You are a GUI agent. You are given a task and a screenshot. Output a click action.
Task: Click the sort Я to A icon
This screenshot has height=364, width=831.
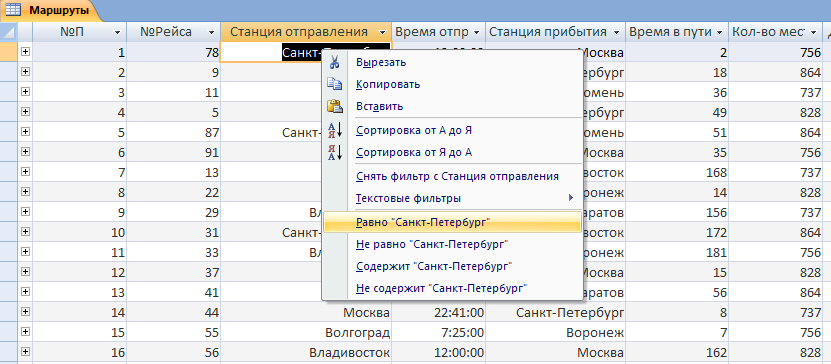tap(334, 153)
